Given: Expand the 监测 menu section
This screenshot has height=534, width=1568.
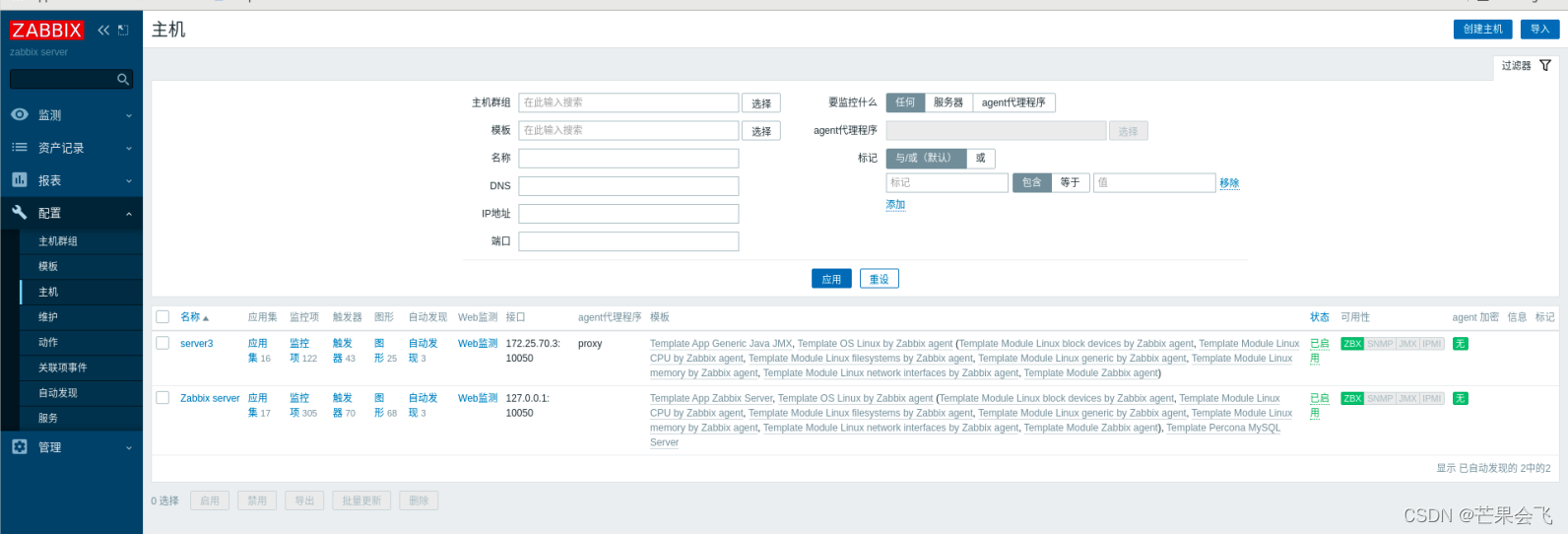Looking at the screenshot, I should [129, 116].
